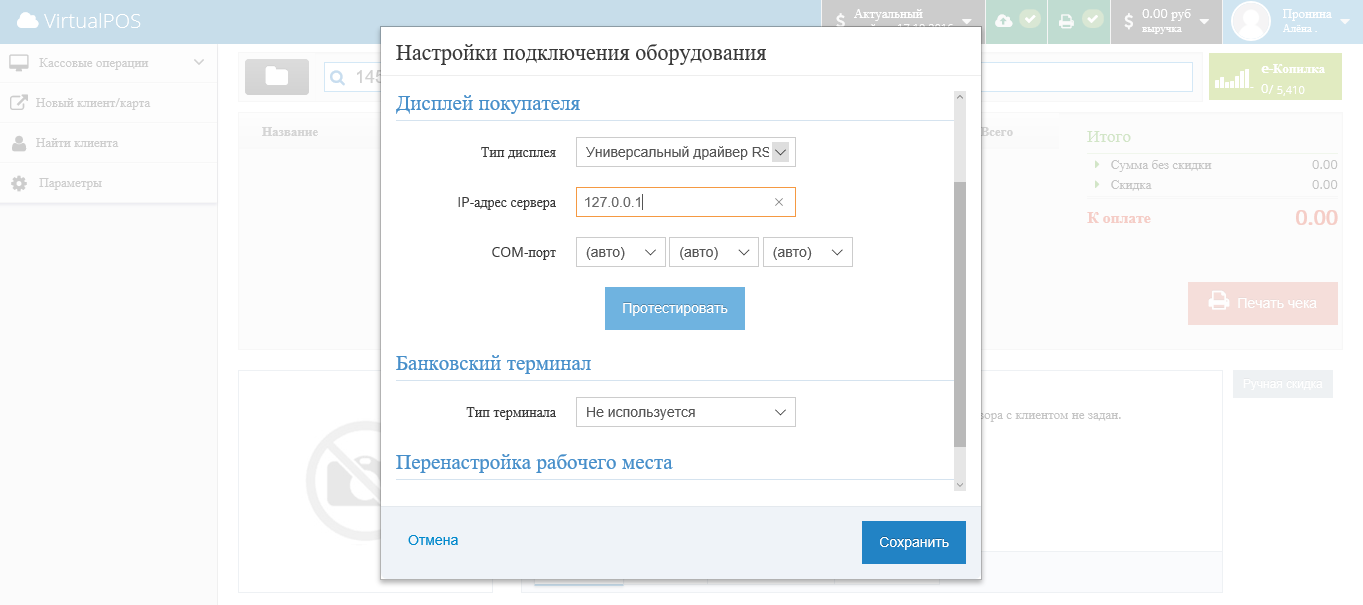Click the Протестировать button
1363x605 pixels.
[674, 308]
